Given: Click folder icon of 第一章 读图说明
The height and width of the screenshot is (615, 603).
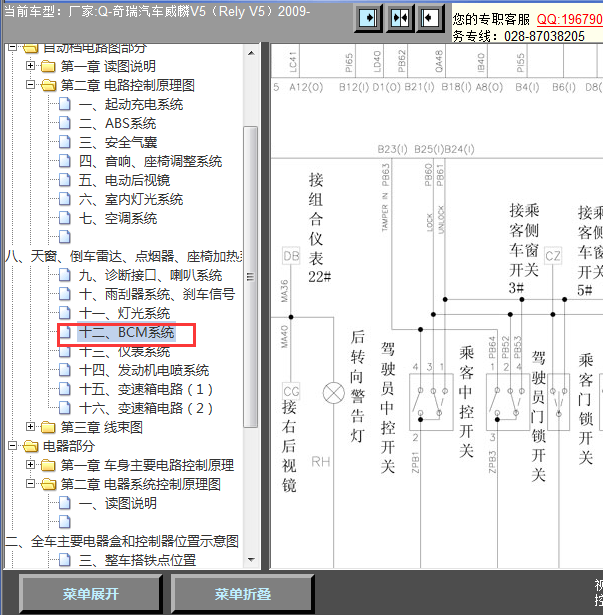Looking at the screenshot, I should point(48,66).
